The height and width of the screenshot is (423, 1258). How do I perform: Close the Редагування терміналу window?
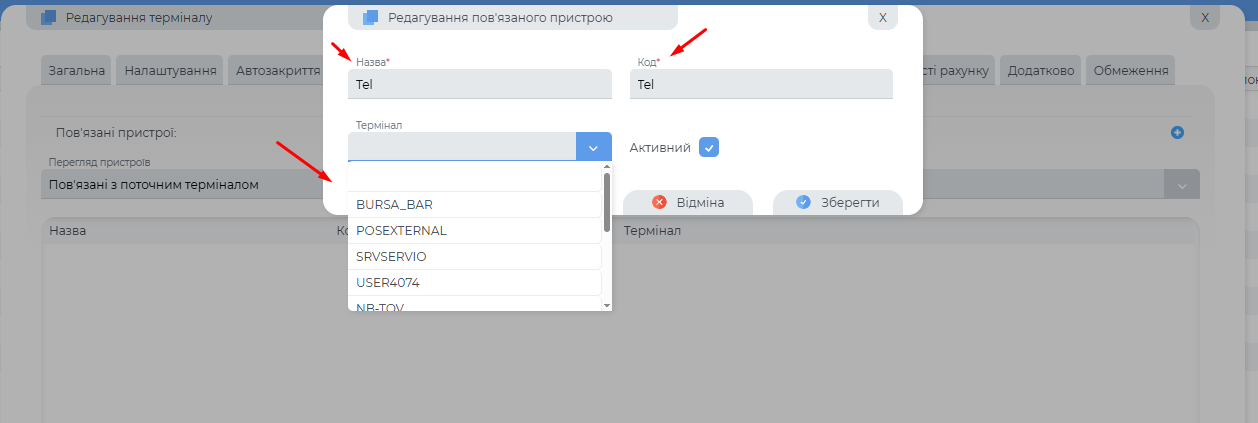[1205, 17]
